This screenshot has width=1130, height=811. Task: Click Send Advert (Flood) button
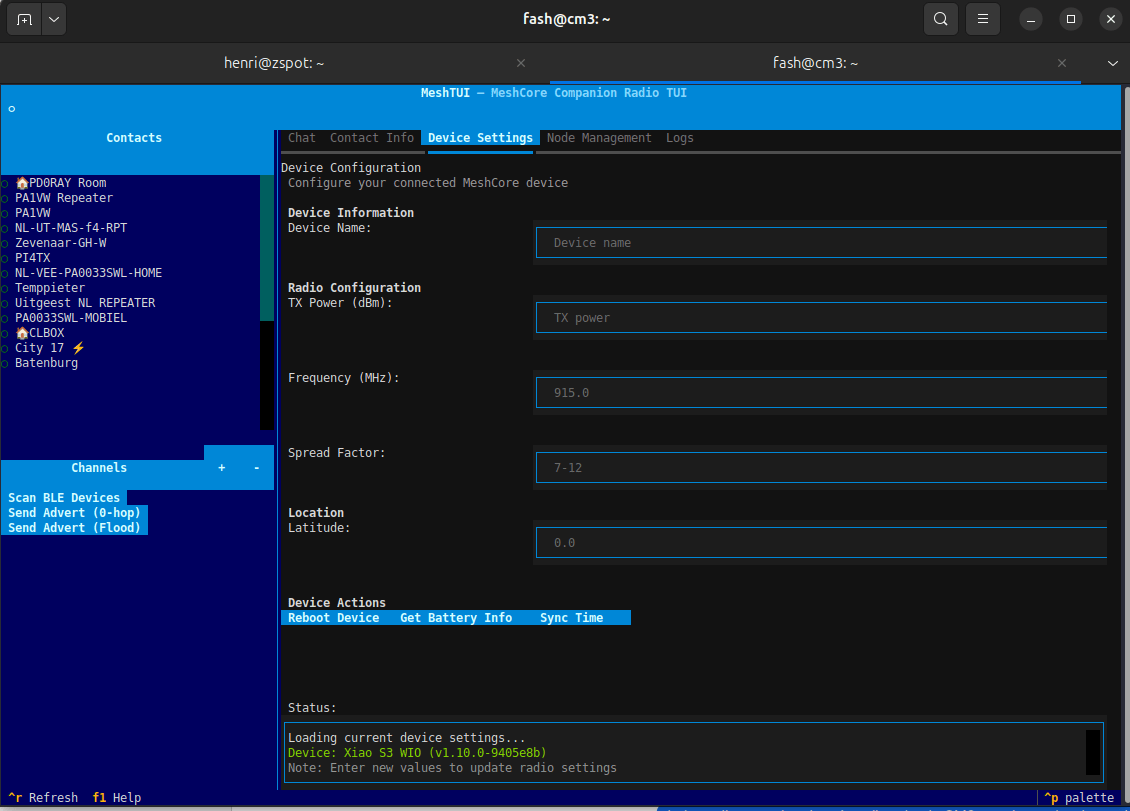74,528
